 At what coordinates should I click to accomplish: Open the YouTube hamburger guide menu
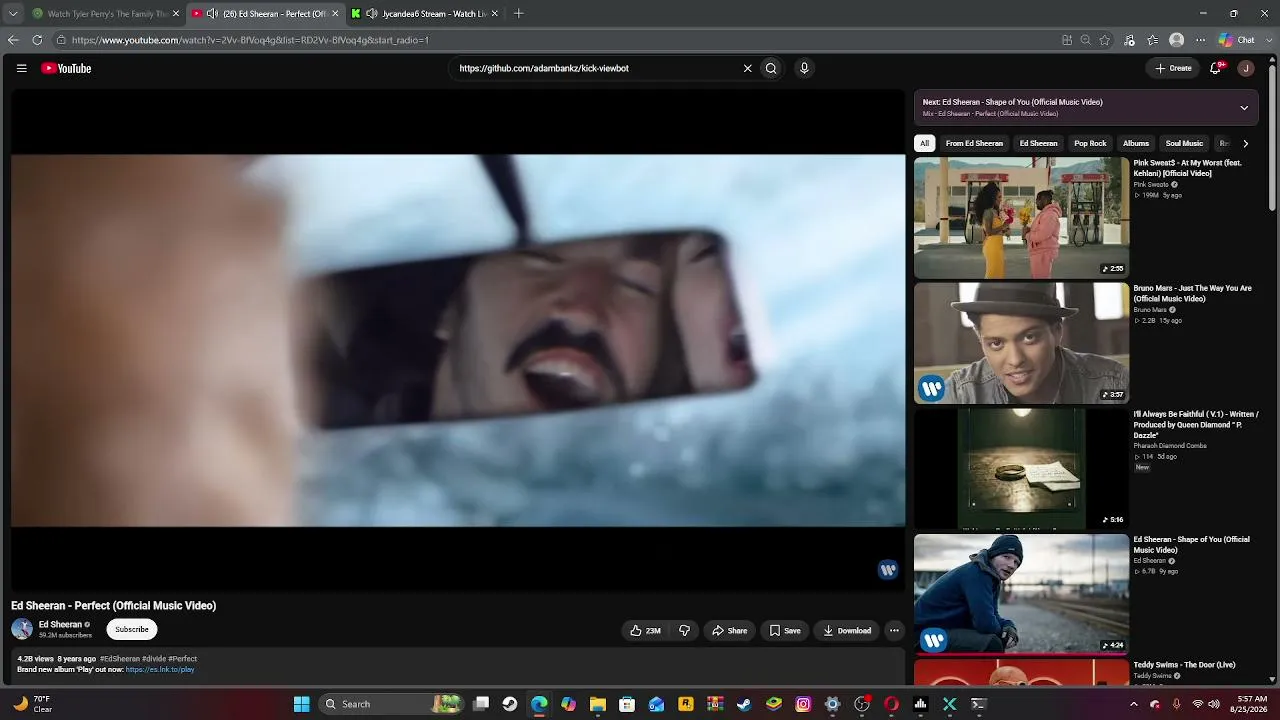(x=21, y=68)
